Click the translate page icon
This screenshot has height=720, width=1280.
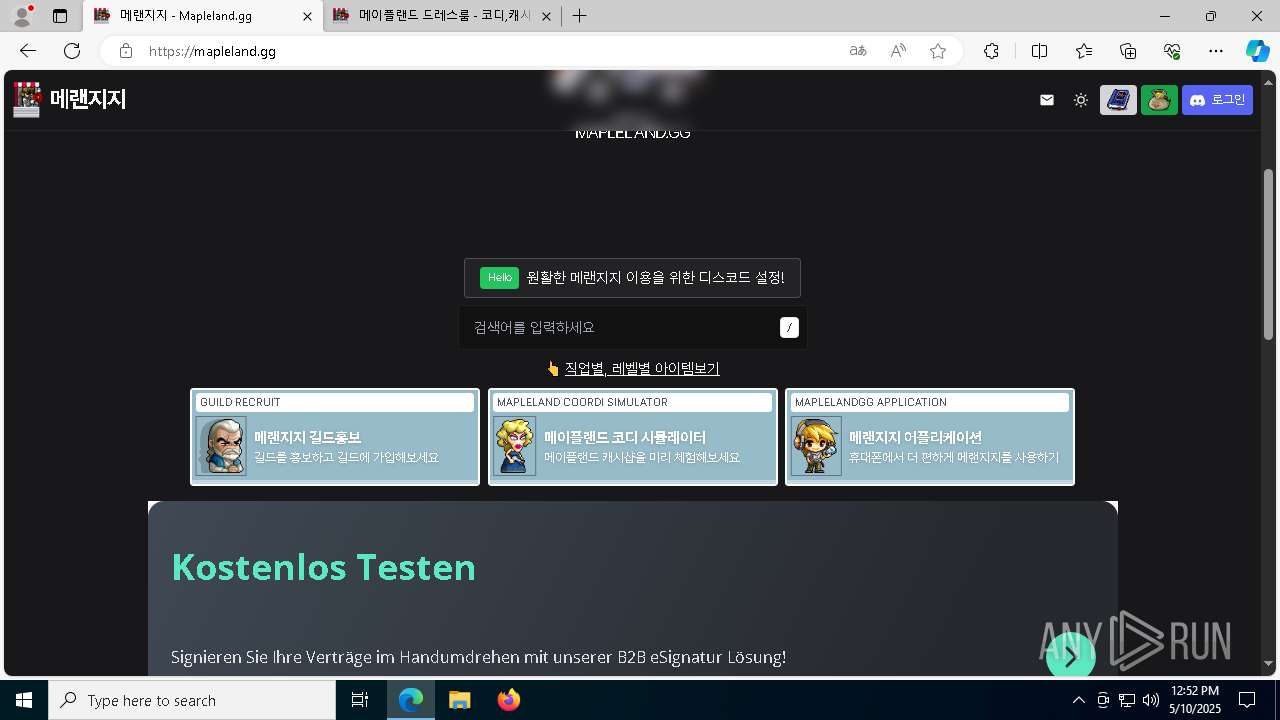pos(858,51)
